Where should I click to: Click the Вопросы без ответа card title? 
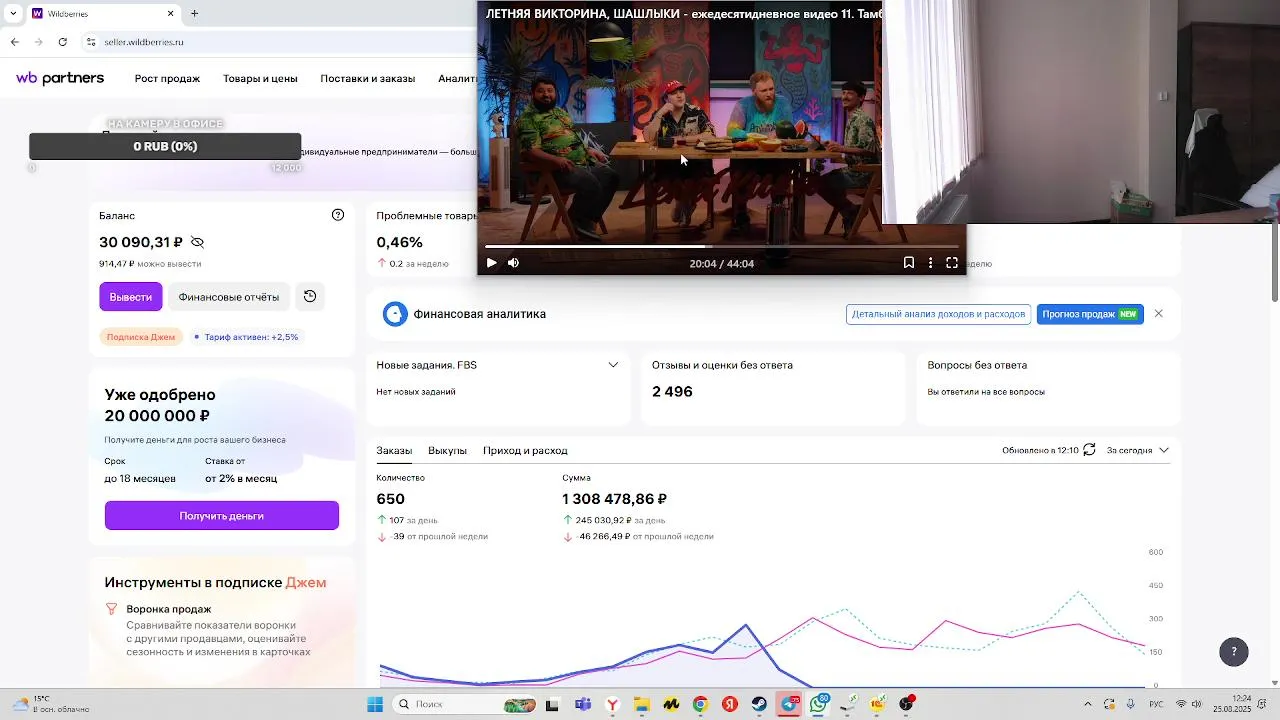(x=977, y=365)
